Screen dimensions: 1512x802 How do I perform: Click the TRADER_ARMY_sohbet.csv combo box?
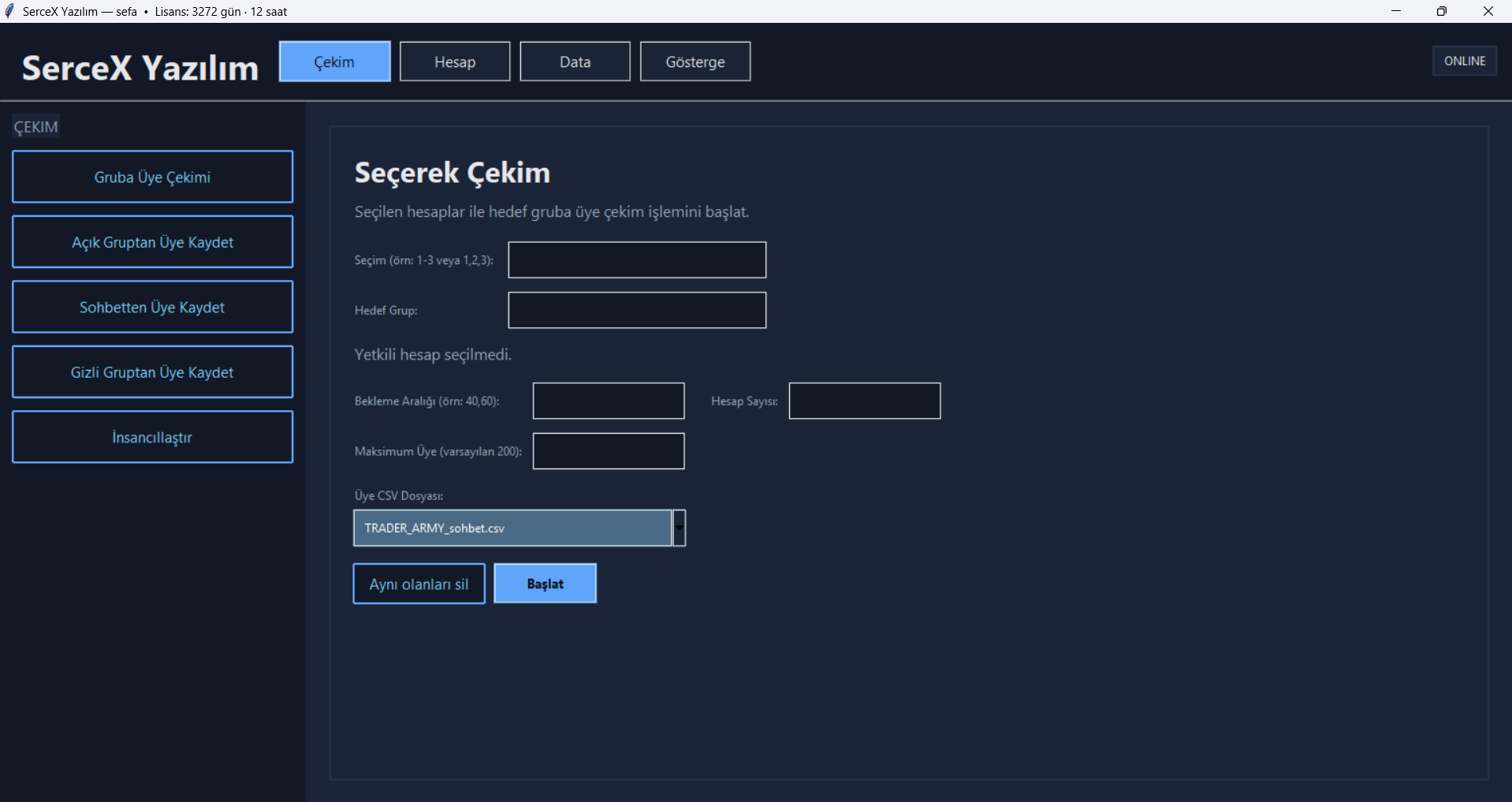tap(512, 528)
